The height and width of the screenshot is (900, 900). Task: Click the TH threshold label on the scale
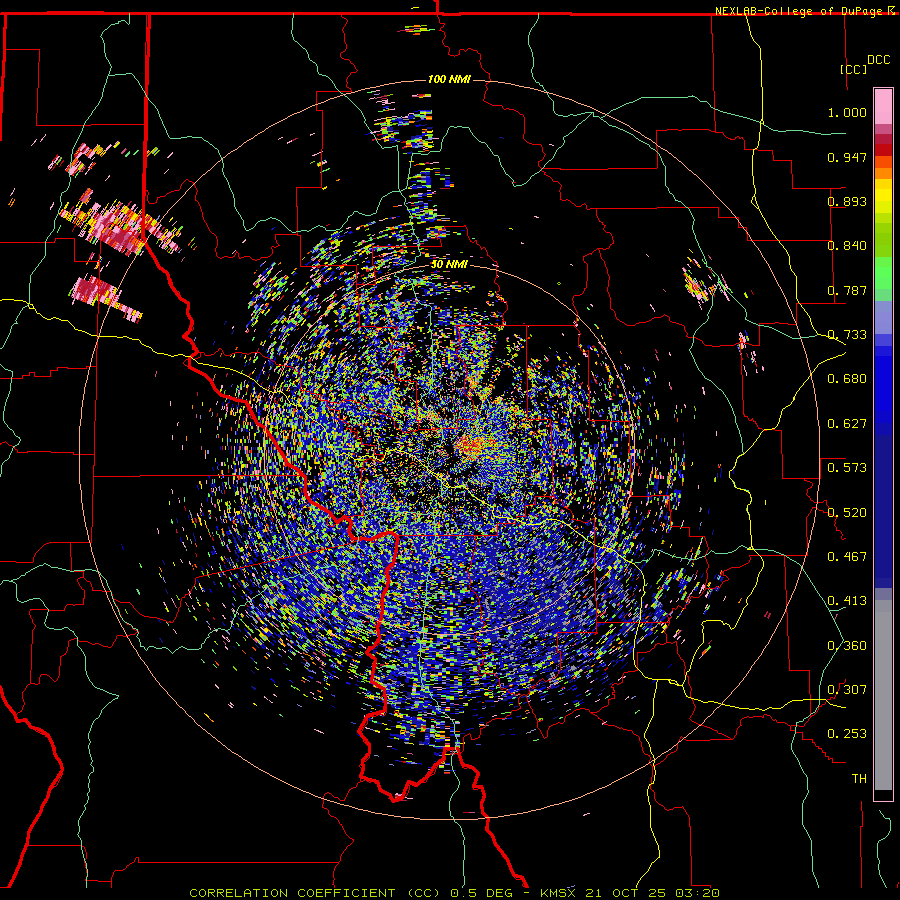(x=859, y=779)
